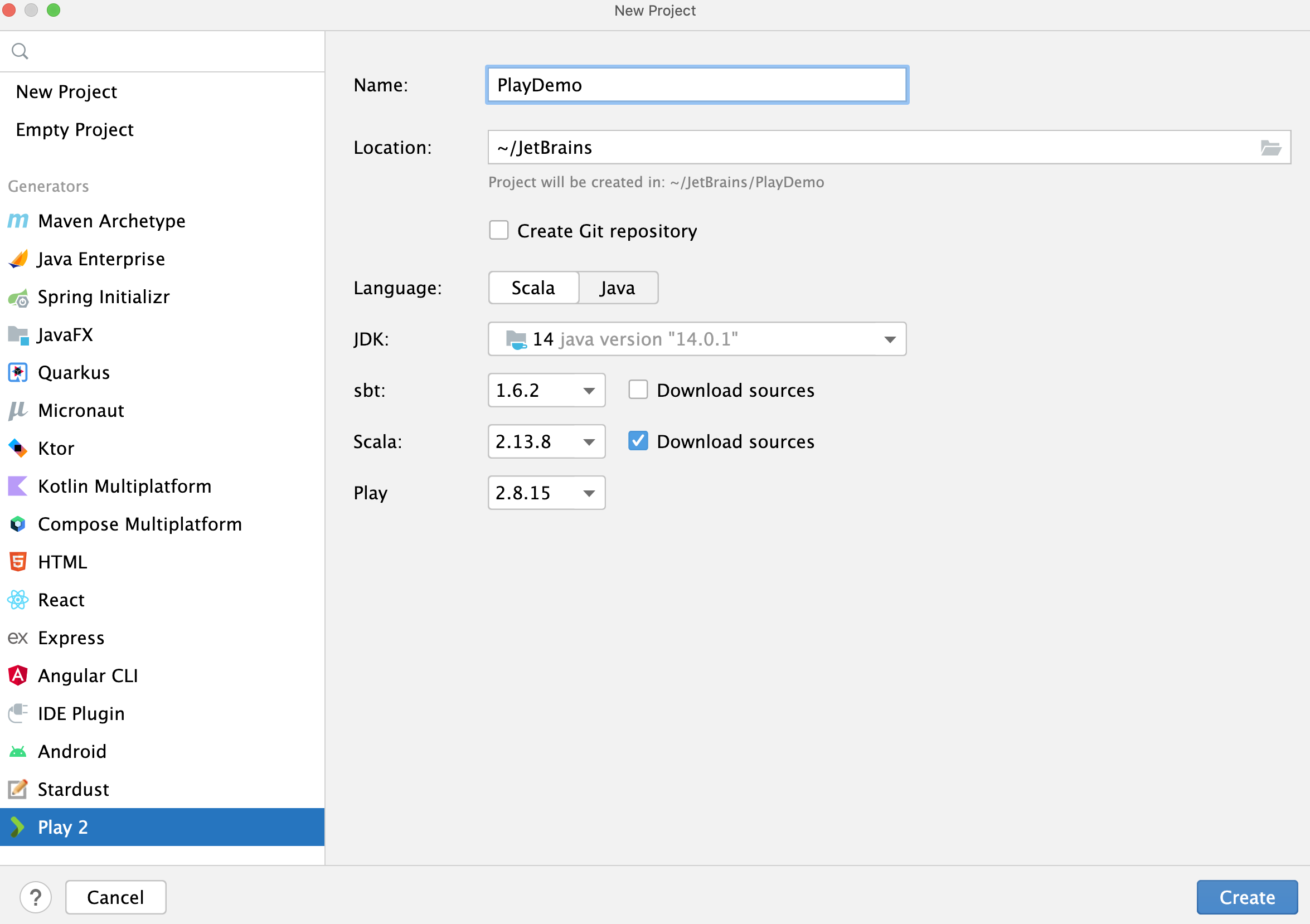Image resolution: width=1310 pixels, height=924 pixels.
Task: Click the HTML5 shield icon
Action: click(18, 562)
